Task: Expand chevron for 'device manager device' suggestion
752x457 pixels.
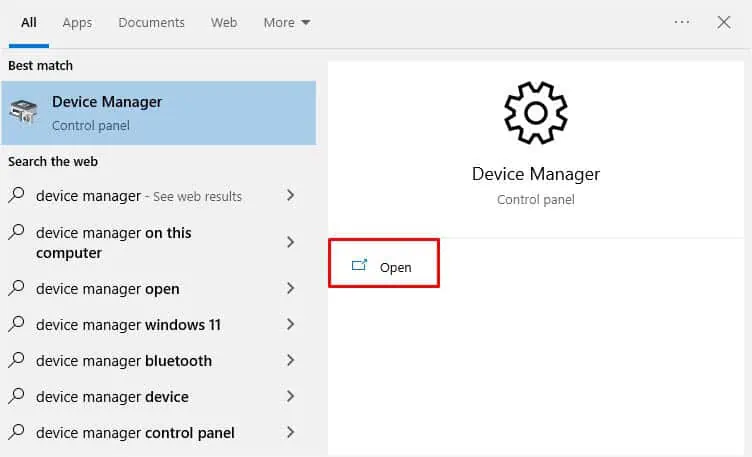Action: pyautogui.click(x=290, y=396)
